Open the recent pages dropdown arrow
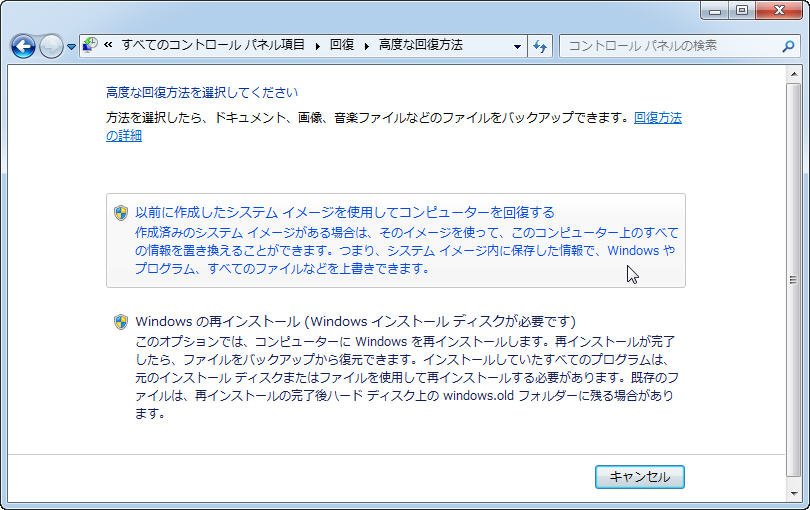Viewport: 810px width, 510px height. 71,47
